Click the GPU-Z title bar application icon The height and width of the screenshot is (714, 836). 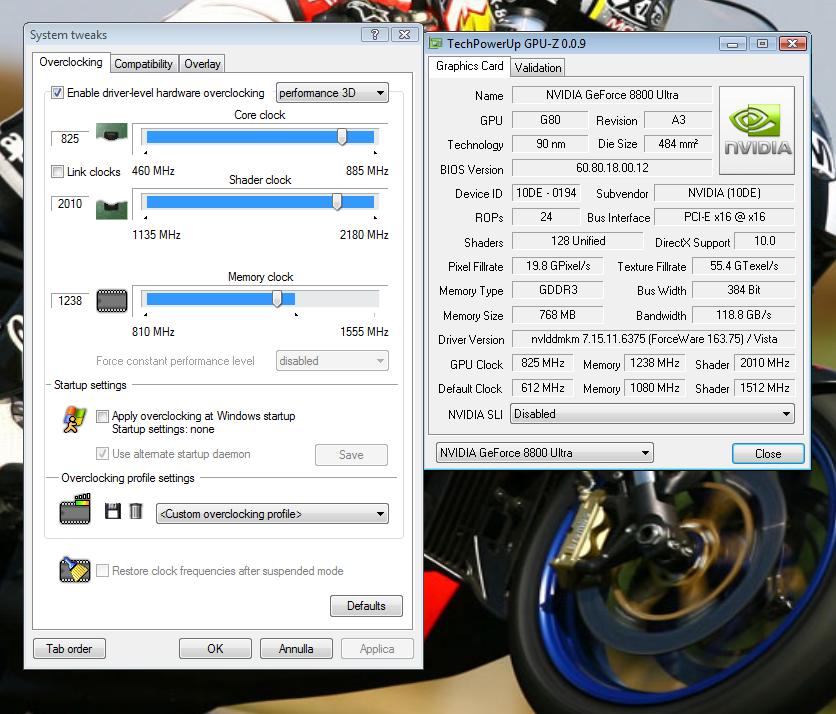(436, 43)
